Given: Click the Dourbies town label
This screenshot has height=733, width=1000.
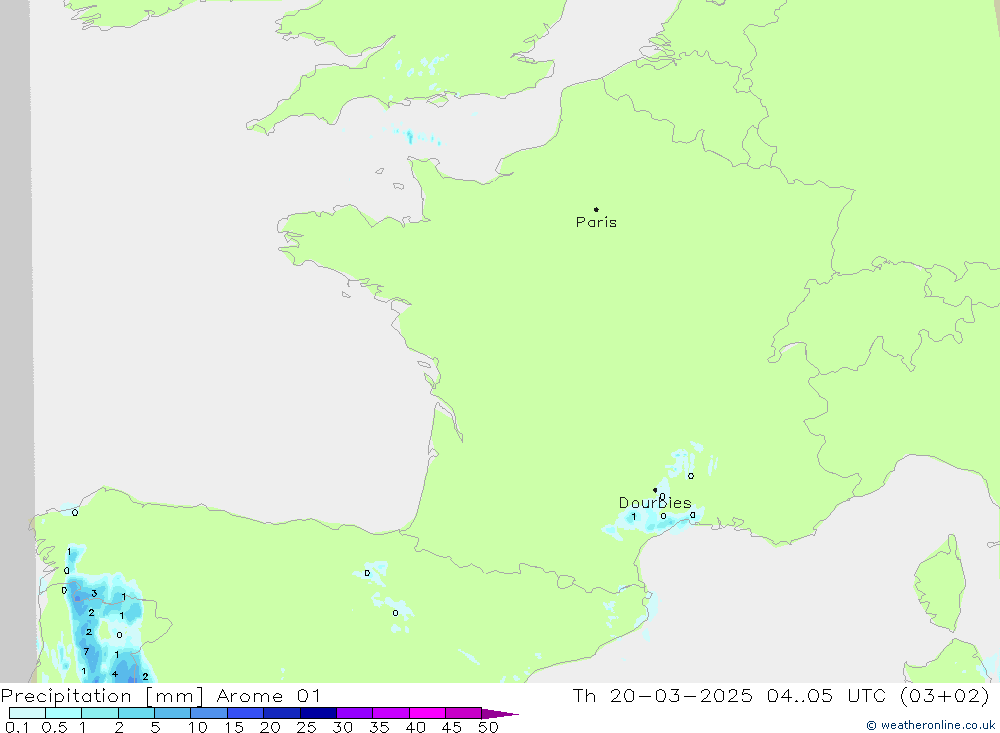Looking at the screenshot, I should (655, 503).
